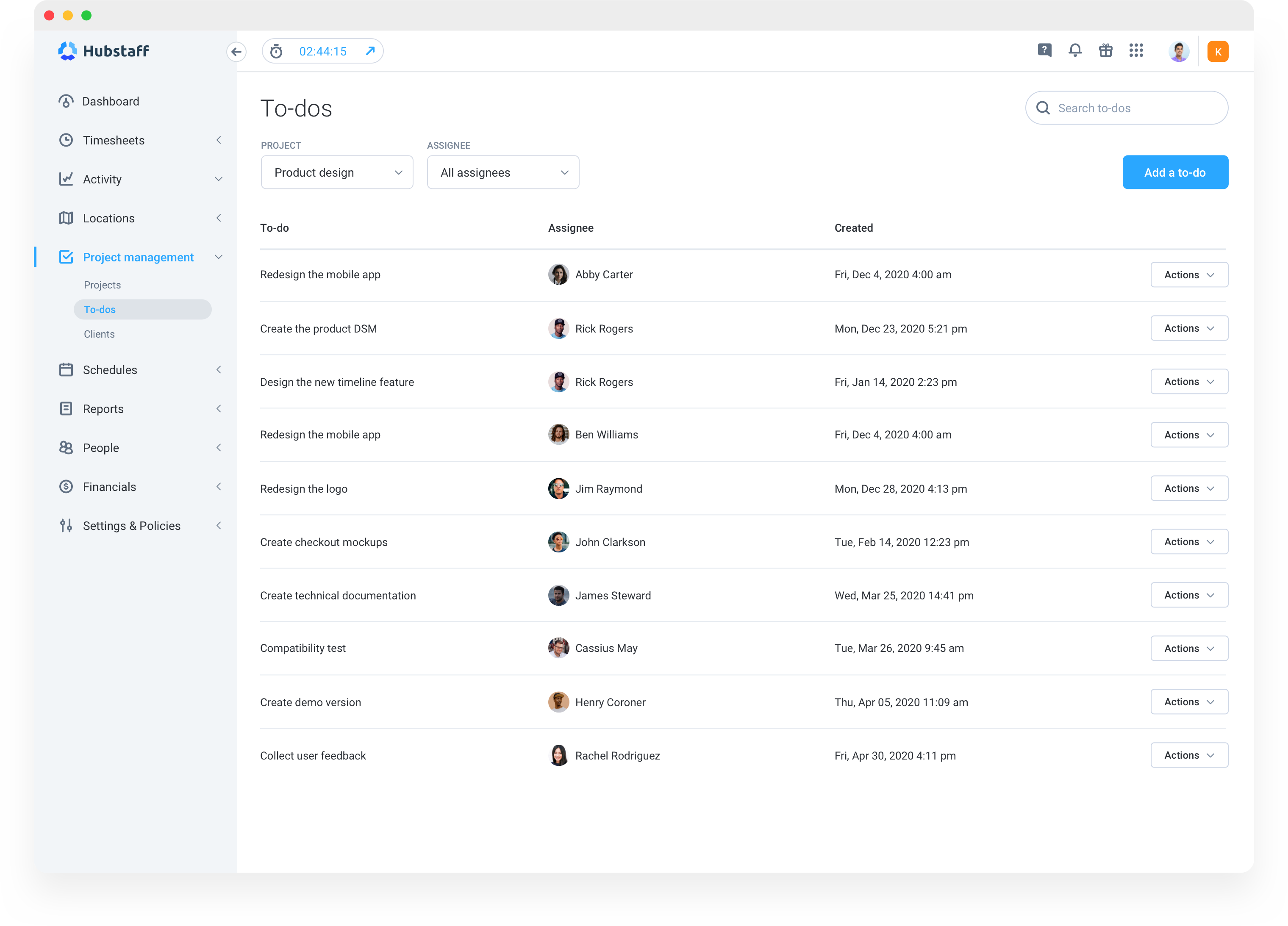Screen dimensions: 1288x926
Task: Switch to the Projects sub-tab
Action: coord(102,284)
